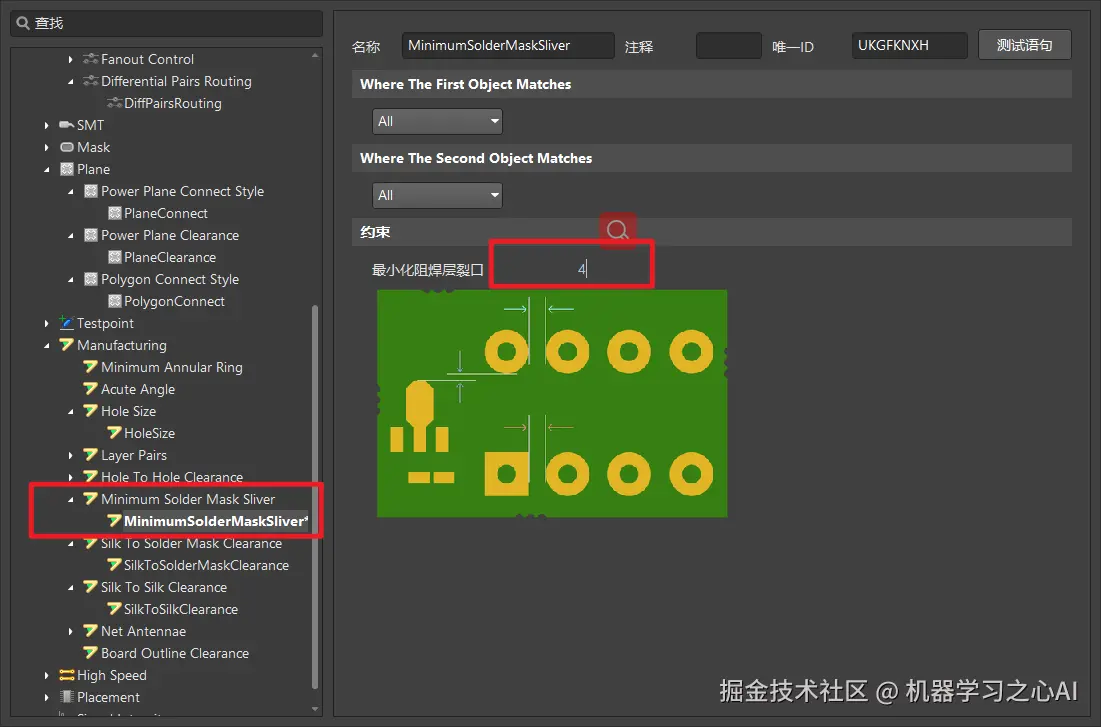Click the High Speed category icon
Image resolution: width=1101 pixels, height=727 pixels.
(x=67, y=675)
